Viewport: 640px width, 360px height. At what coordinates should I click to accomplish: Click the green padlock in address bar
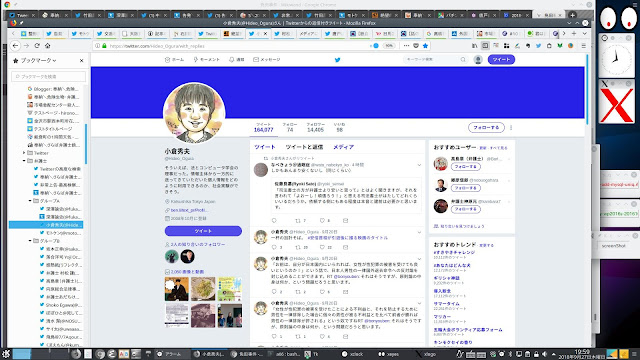pyautogui.click(x=104, y=46)
